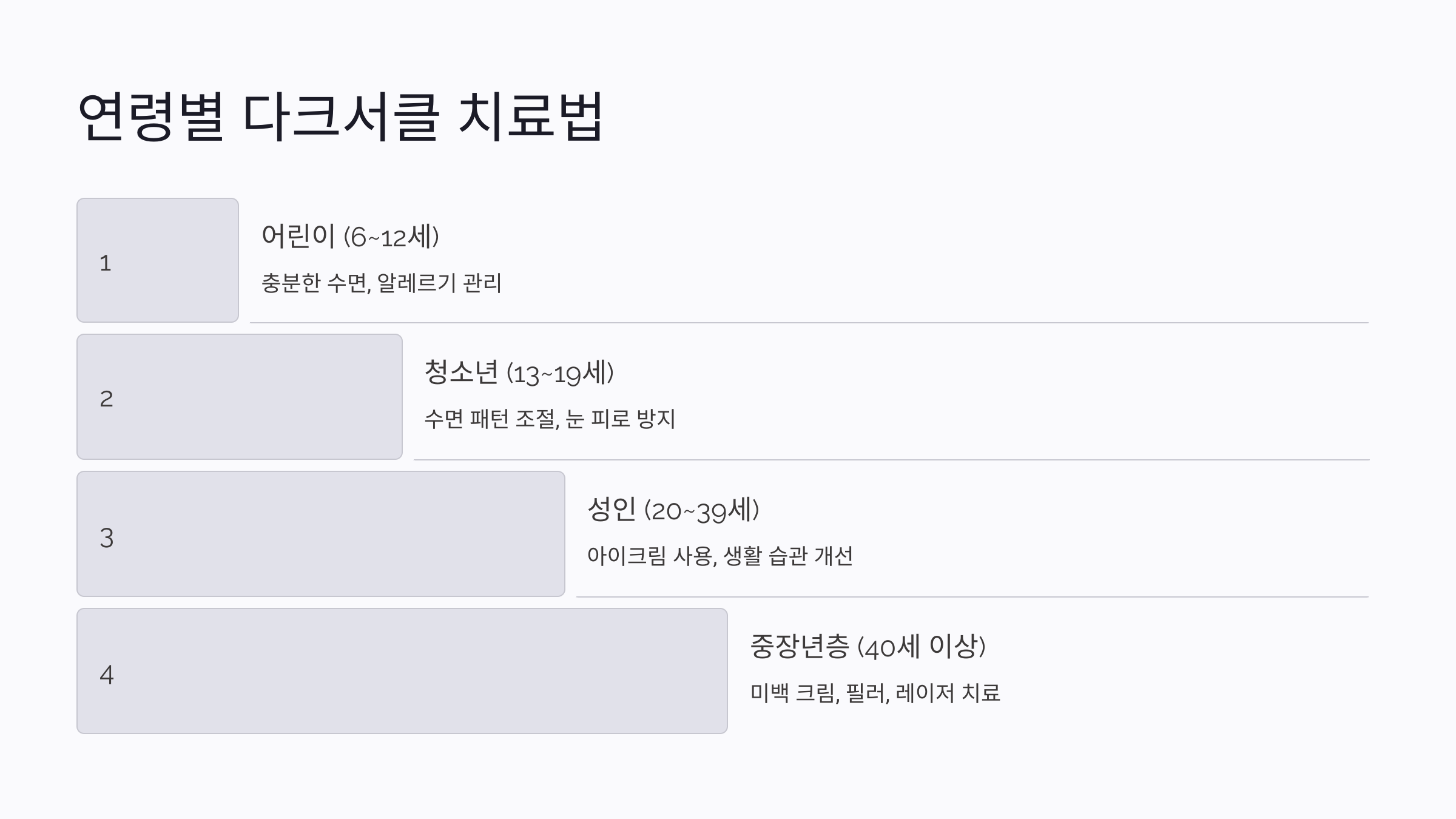This screenshot has width=1456, height=819.
Task: Click the text 미백 크림, 필러, 레이저 치료
Action: pos(875,693)
